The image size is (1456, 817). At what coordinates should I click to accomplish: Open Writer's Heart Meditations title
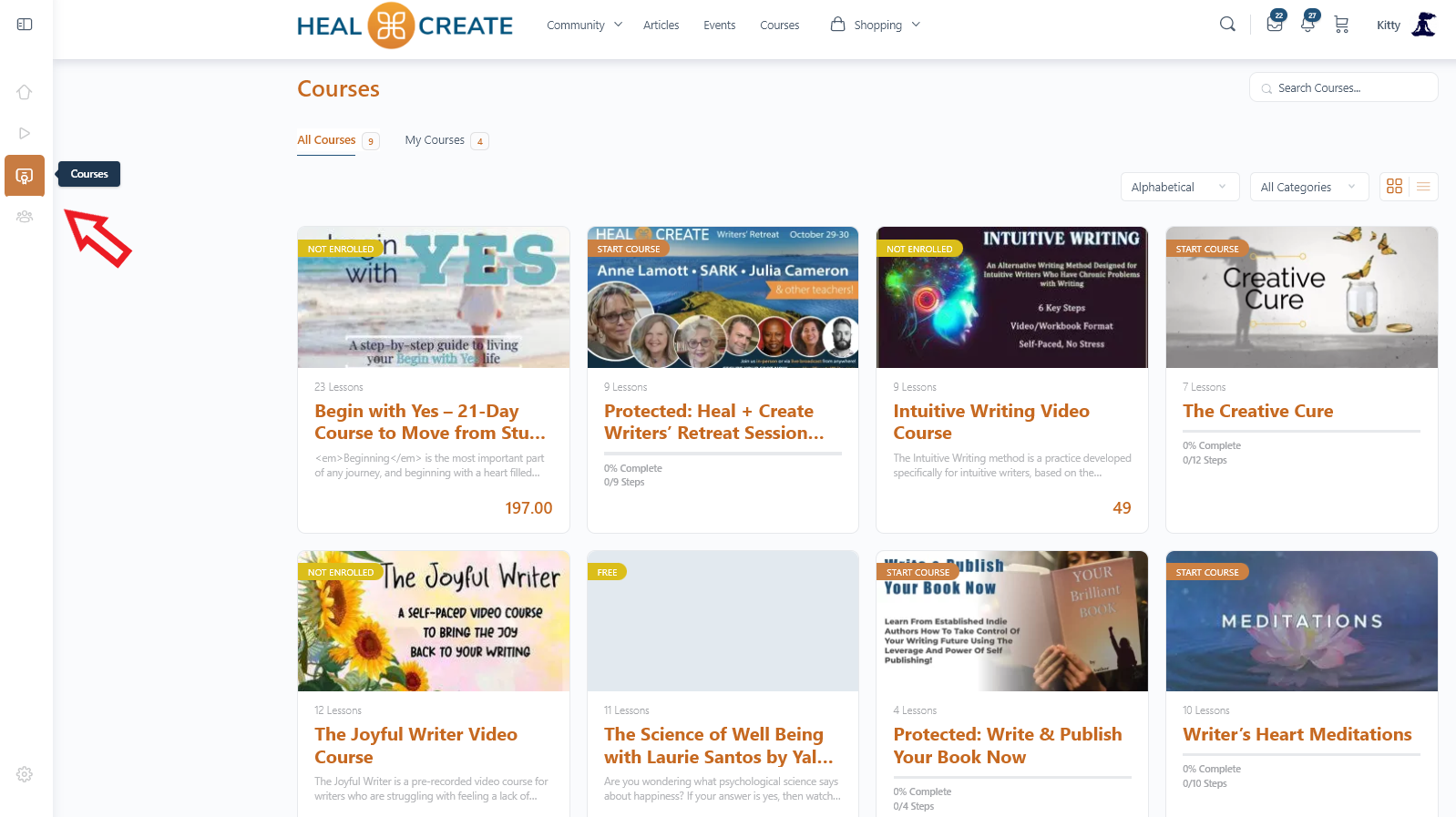[1297, 734]
